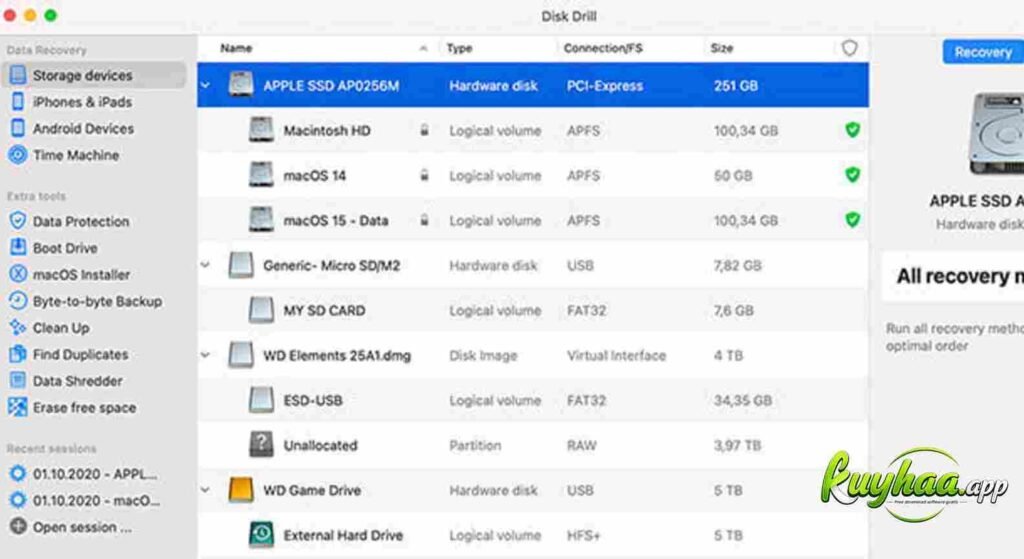Click the Find Duplicates icon
This screenshot has height=559, width=1024.
pos(18,354)
